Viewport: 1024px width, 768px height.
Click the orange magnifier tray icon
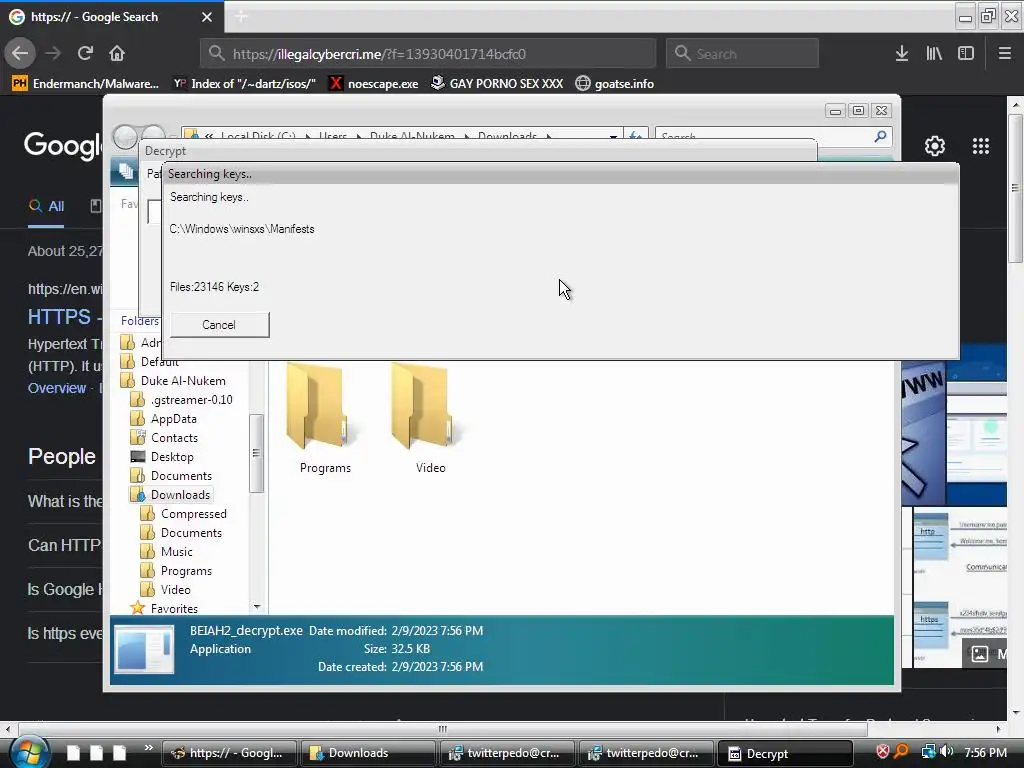902,752
